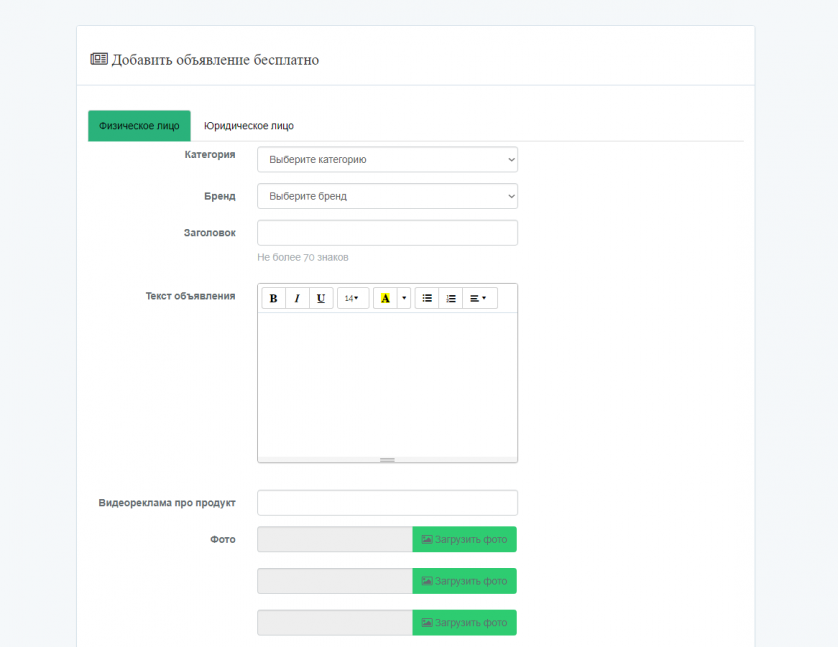Click the second photo file name field
Screen dimensions: 838x647
[x=335, y=581]
